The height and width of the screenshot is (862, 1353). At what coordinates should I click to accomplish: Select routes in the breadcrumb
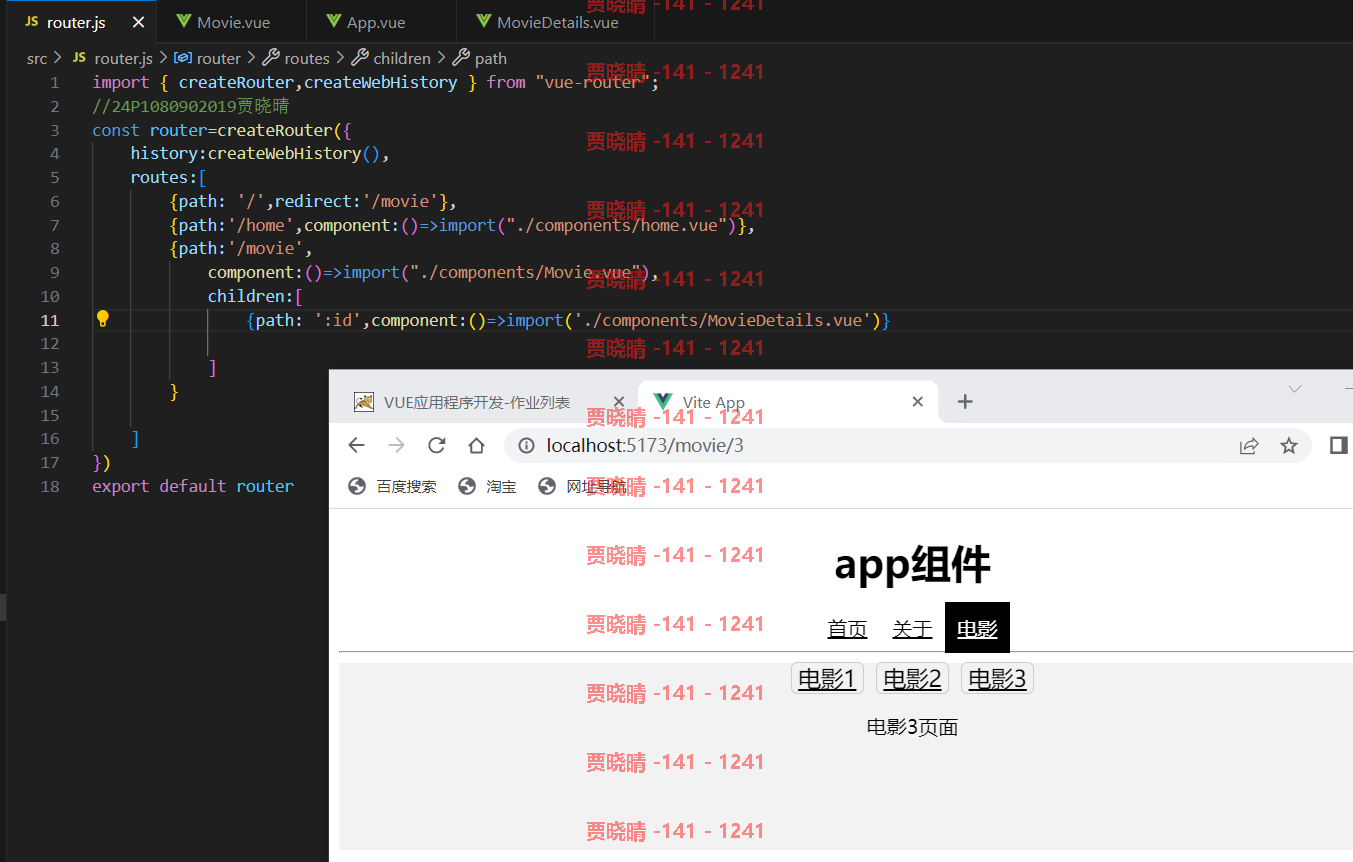tap(296, 58)
